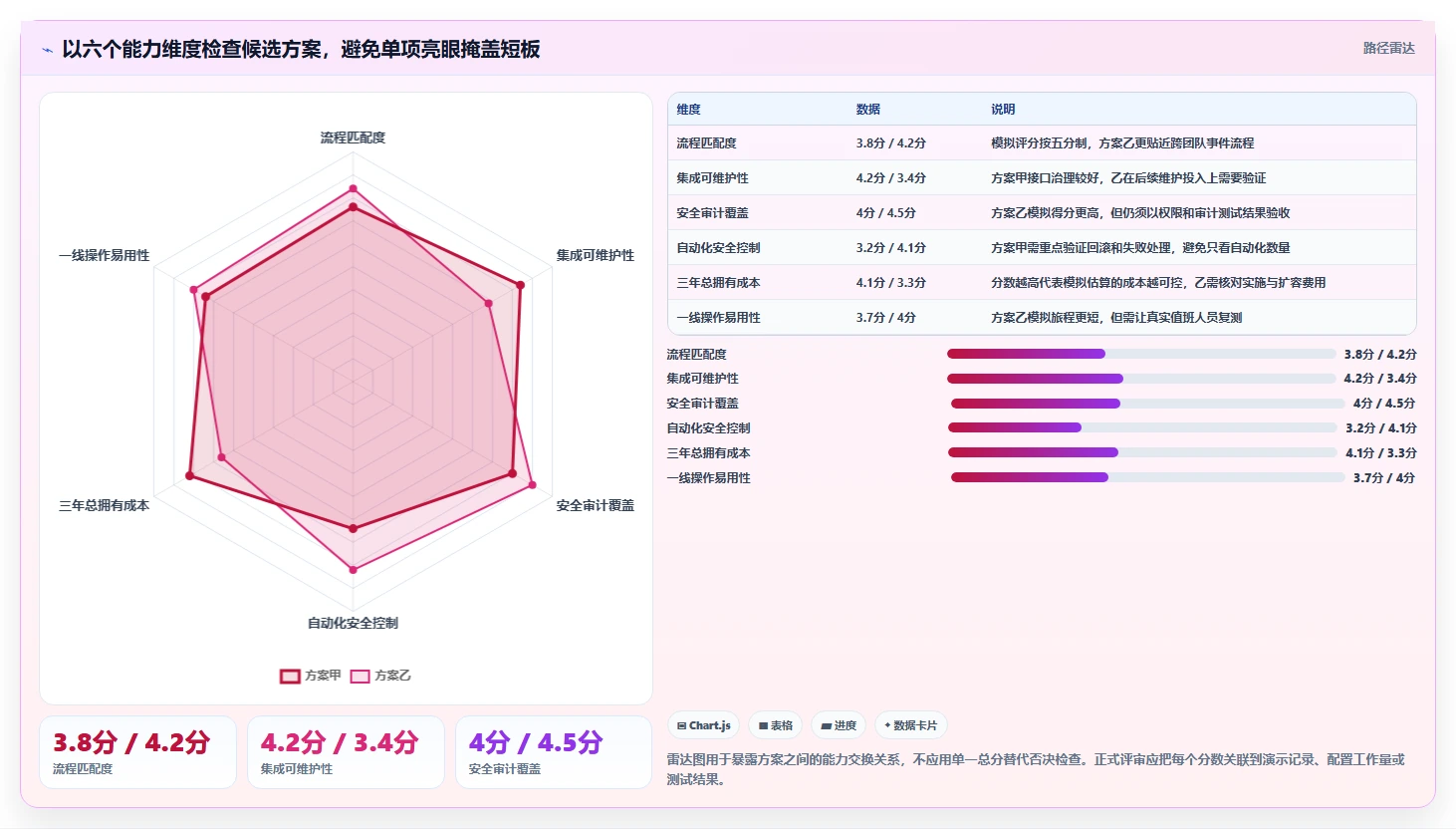
Task: Click the 安全审计覆盖 progress bar
Action: (x=1148, y=404)
